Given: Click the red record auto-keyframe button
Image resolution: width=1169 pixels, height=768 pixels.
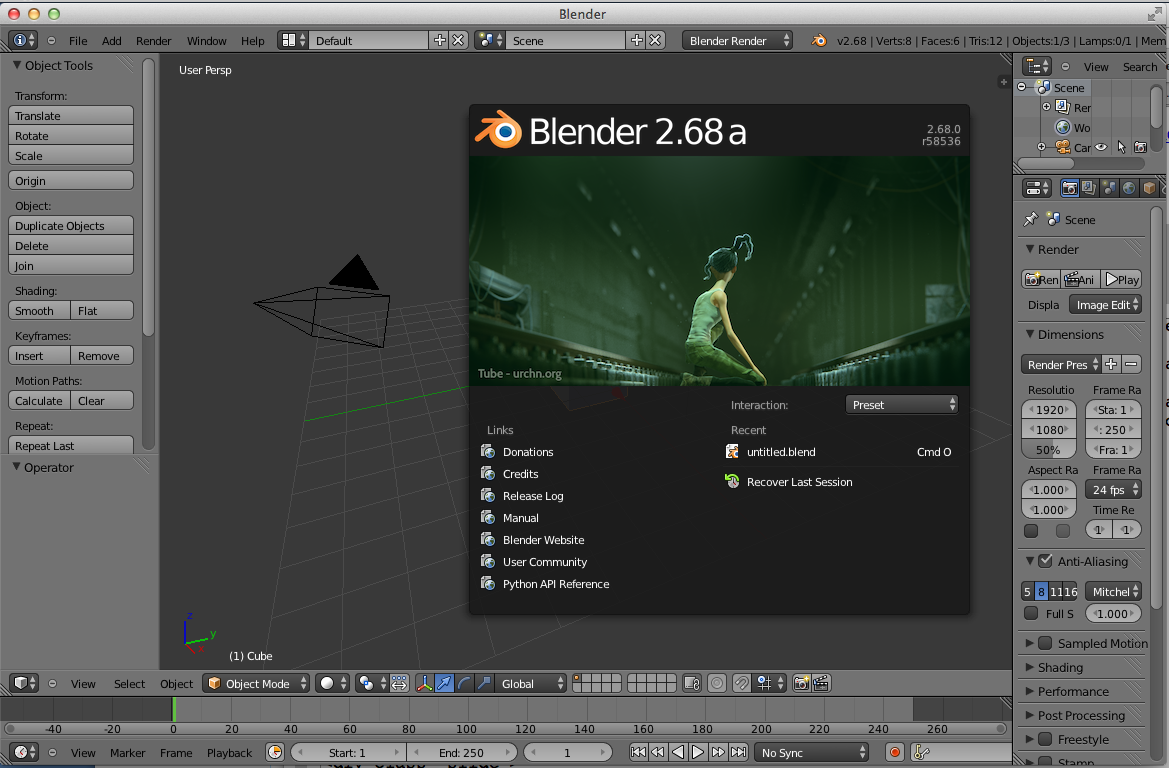Looking at the screenshot, I should click(x=895, y=752).
